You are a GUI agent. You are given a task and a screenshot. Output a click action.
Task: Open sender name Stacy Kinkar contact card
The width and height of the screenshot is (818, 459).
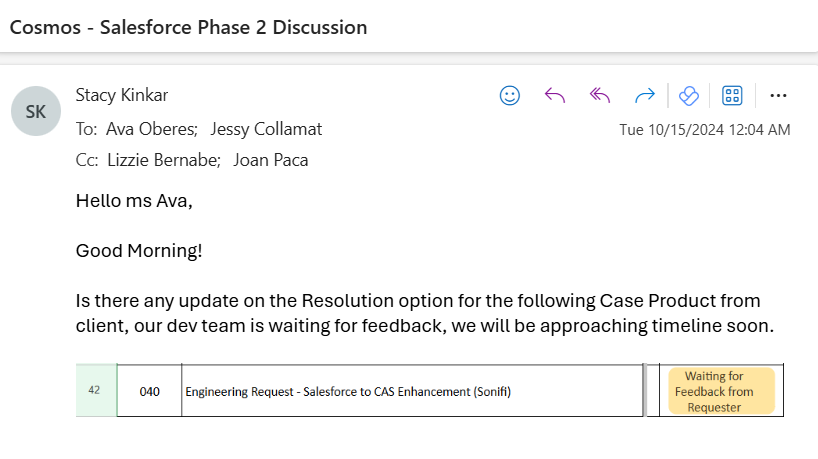(122, 95)
